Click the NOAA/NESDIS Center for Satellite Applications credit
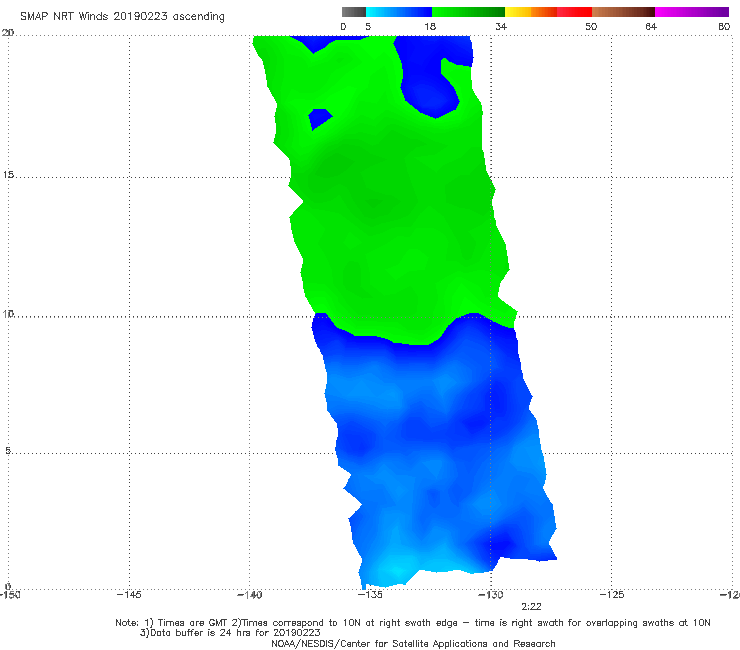Screen dimensions: 740x650 click(x=413, y=643)
